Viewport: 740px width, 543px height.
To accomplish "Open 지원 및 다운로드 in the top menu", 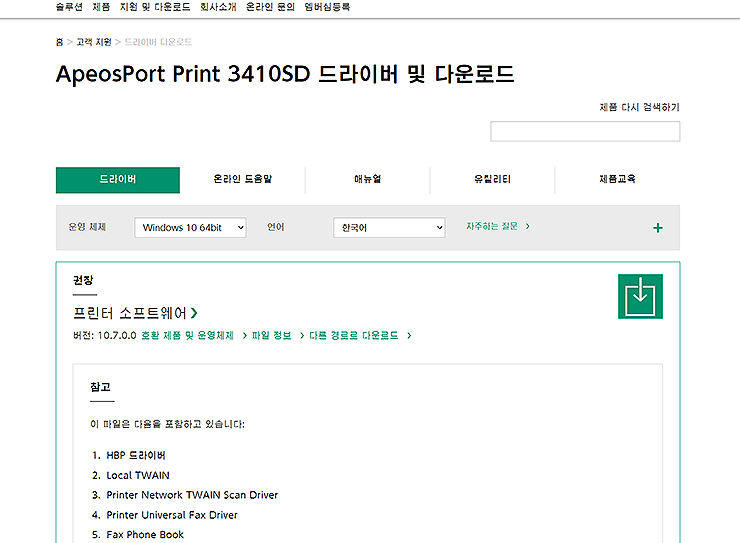I will point(155,7).
